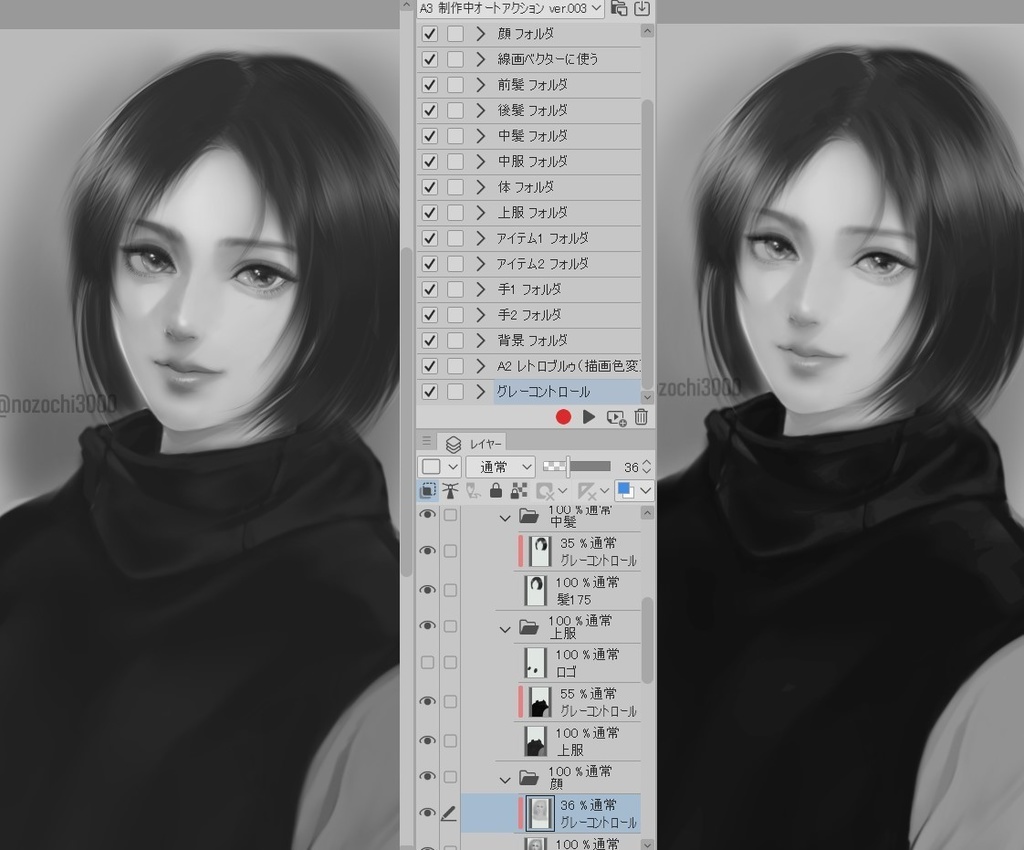1024x850 pixels.
Task: Select the 35% グレーコントロール layer thumbnail
Action: [x=539, y=551]
